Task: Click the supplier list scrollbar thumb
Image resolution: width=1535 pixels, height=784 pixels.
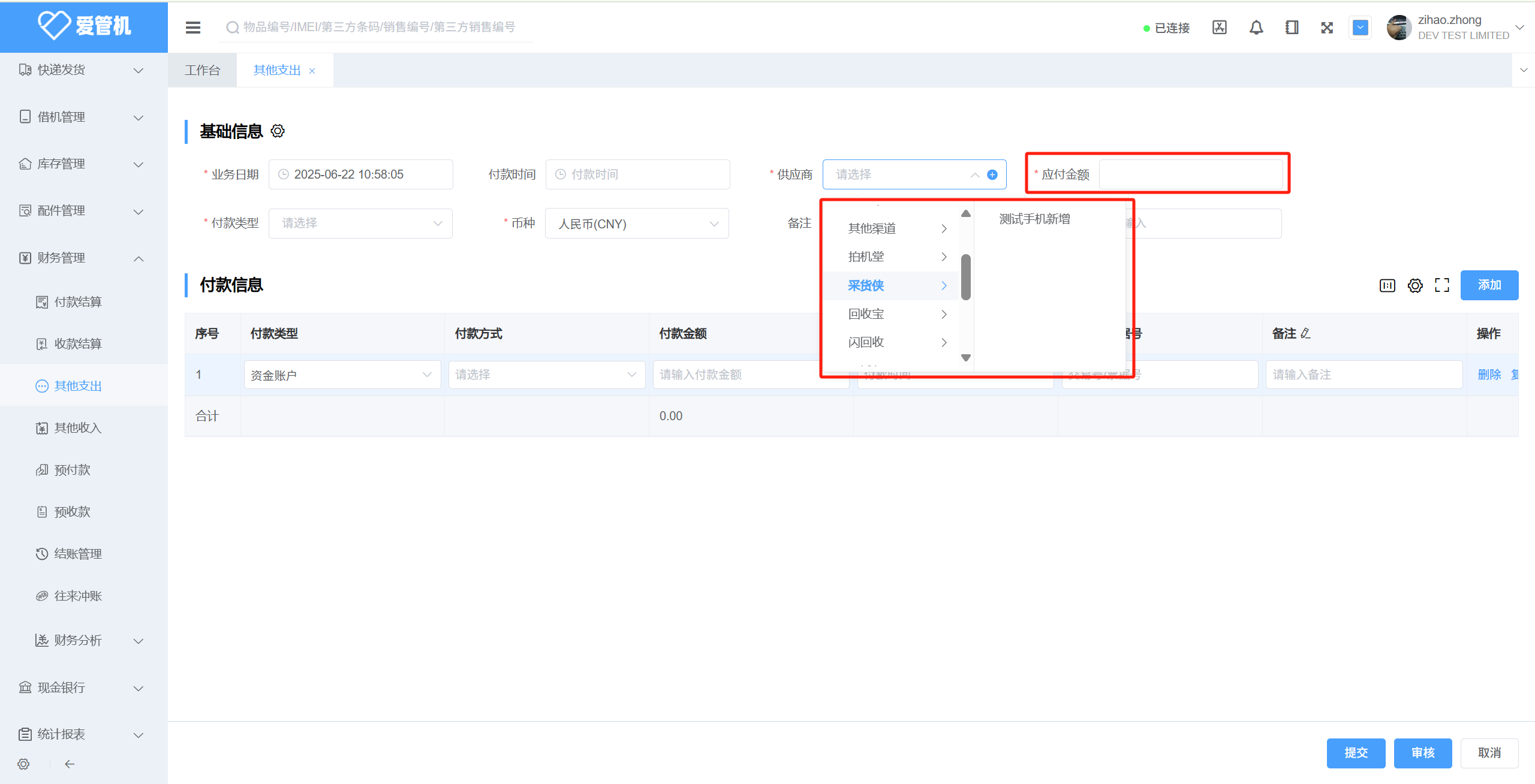Action: 965,277
